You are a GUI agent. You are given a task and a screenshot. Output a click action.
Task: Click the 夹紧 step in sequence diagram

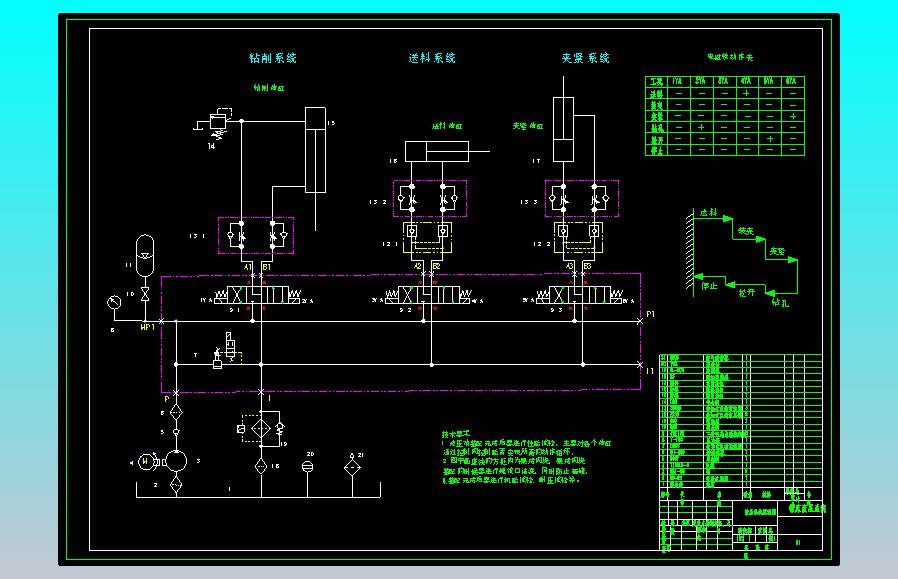point(777,251)
